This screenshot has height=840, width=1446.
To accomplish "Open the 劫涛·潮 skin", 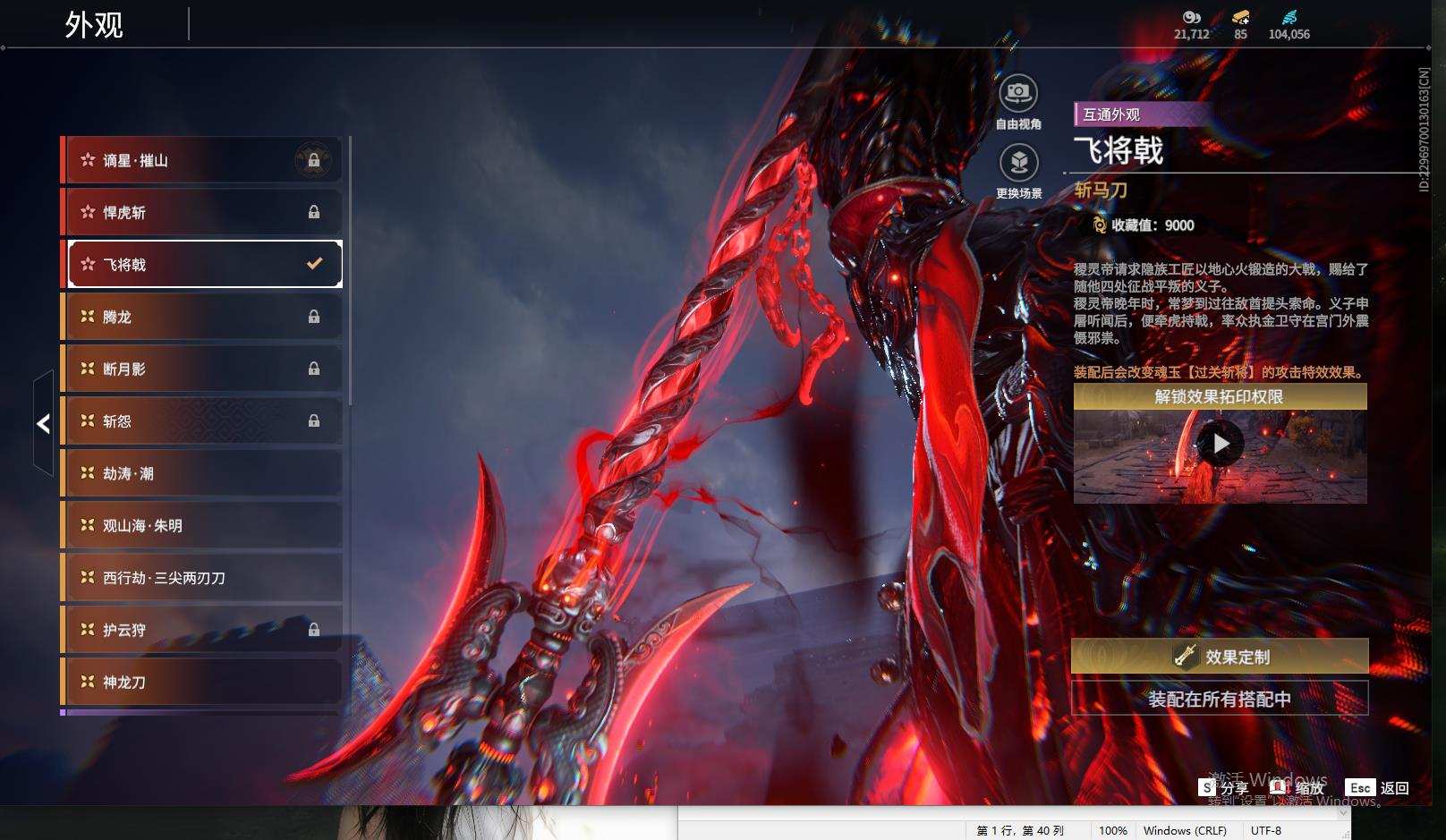I will (202, 473).
